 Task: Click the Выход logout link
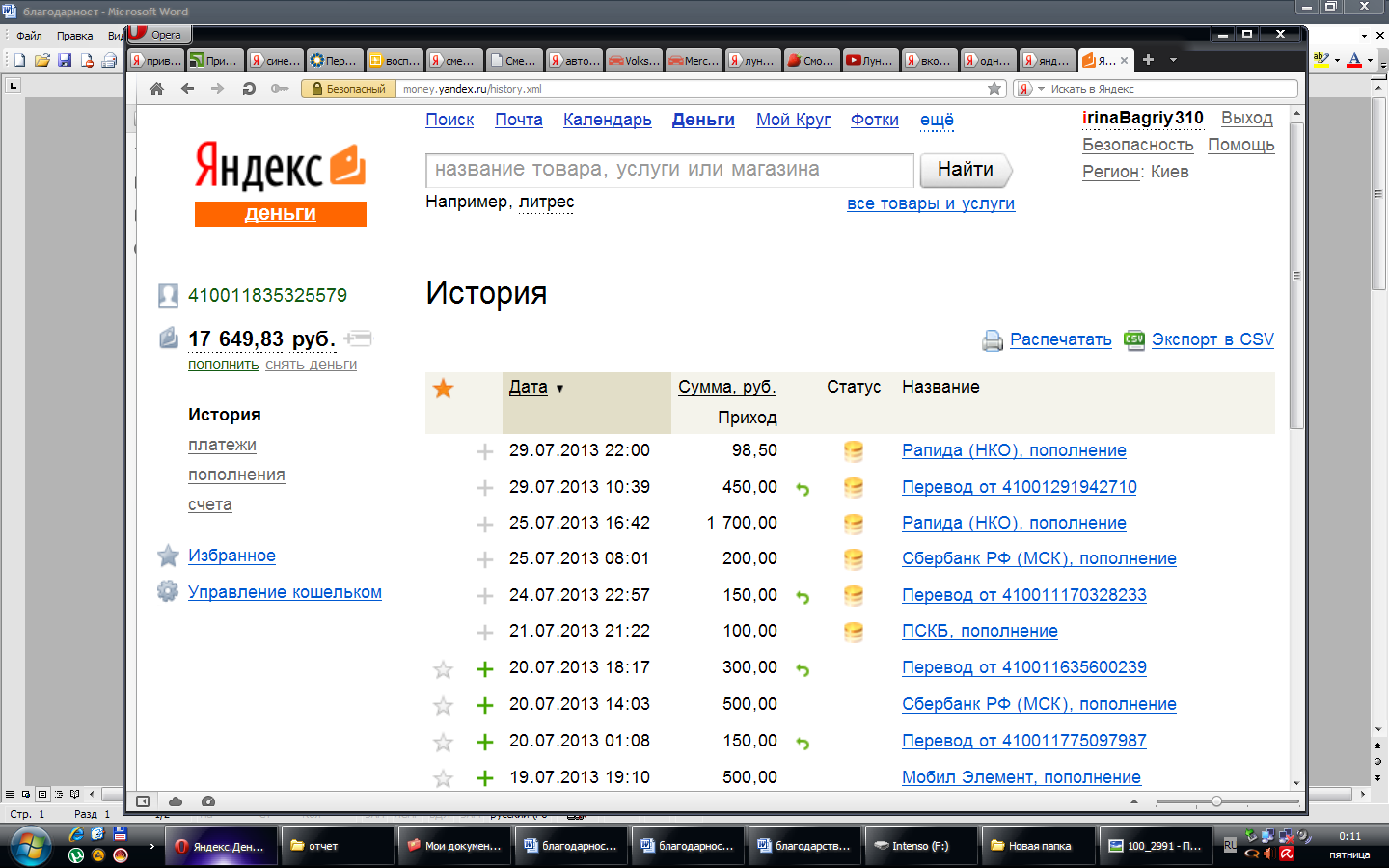tap(1247, 118)
